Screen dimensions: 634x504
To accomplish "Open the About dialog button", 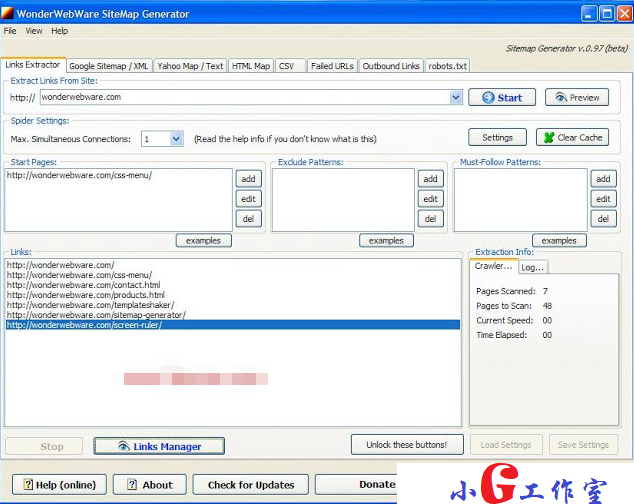I will (x=150, y=484).
